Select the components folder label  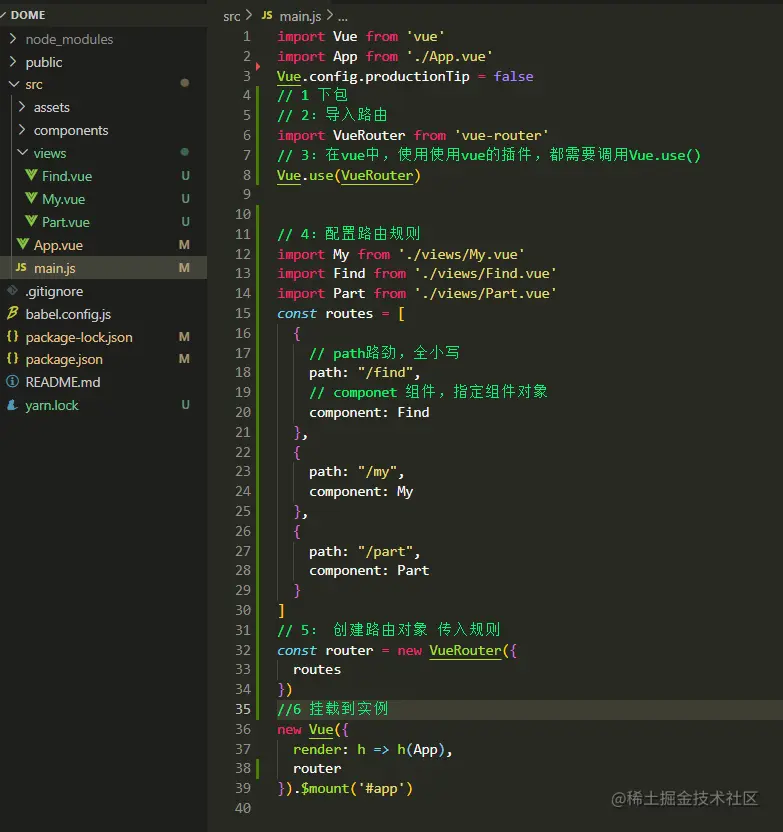(71, 131)
